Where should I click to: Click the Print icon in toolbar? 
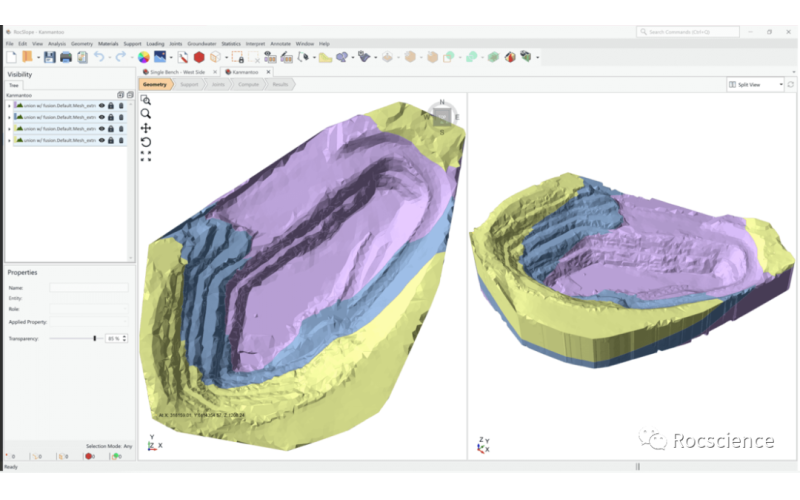(x=65, y=57)
